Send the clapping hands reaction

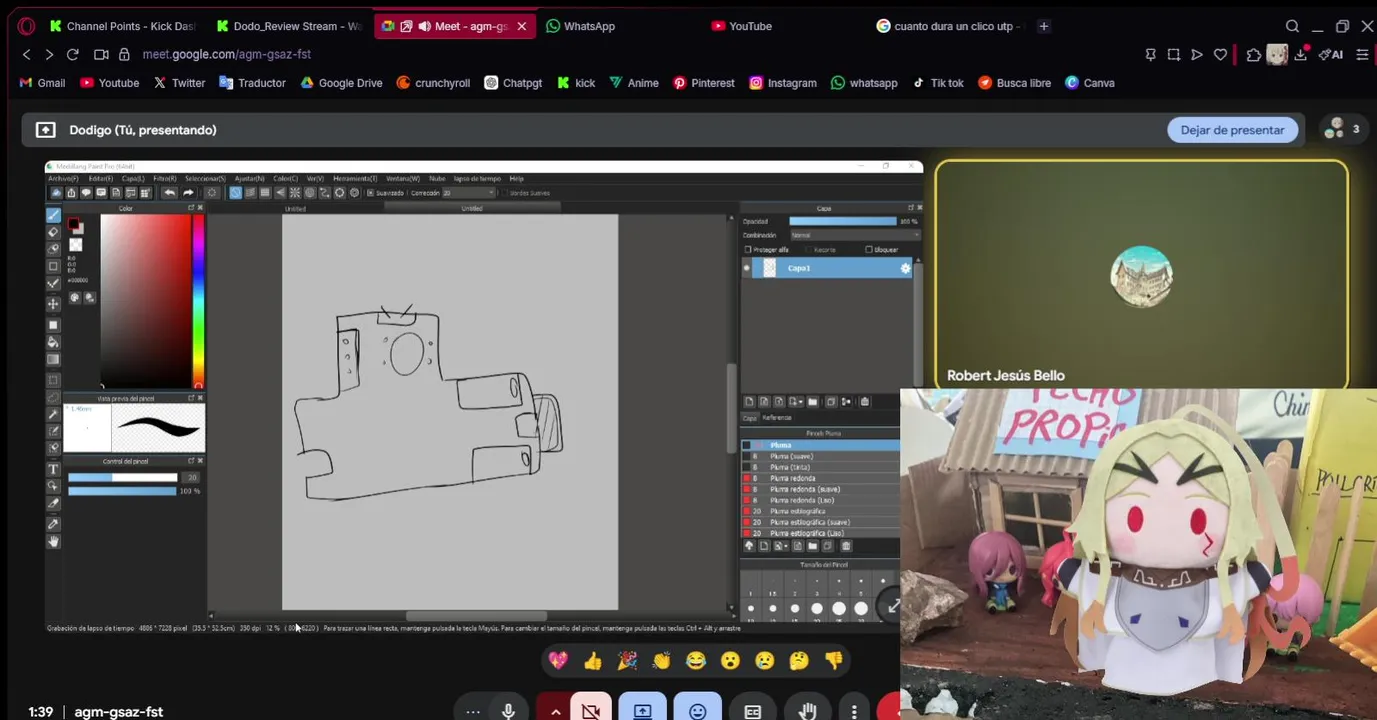pyautogui.click(x=661, y=660)
